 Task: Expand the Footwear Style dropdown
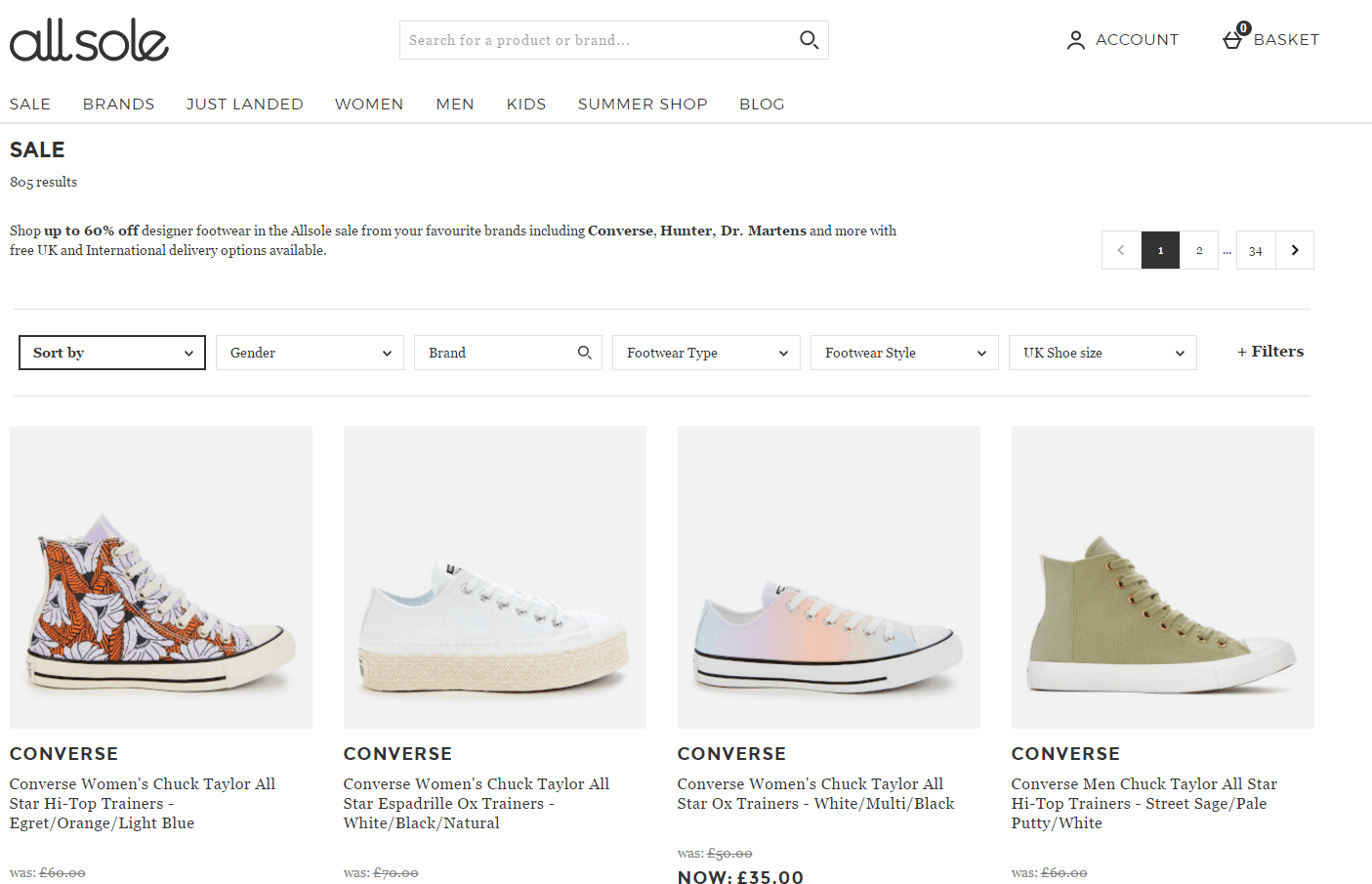pyautogui.click(x=904, y=353)
